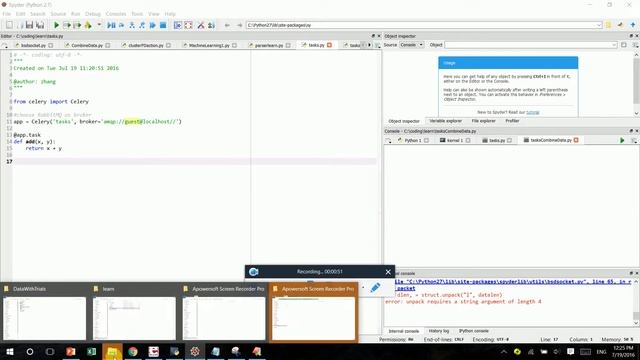Run current cell and advance
640x360 pixels.
(77, 25)
